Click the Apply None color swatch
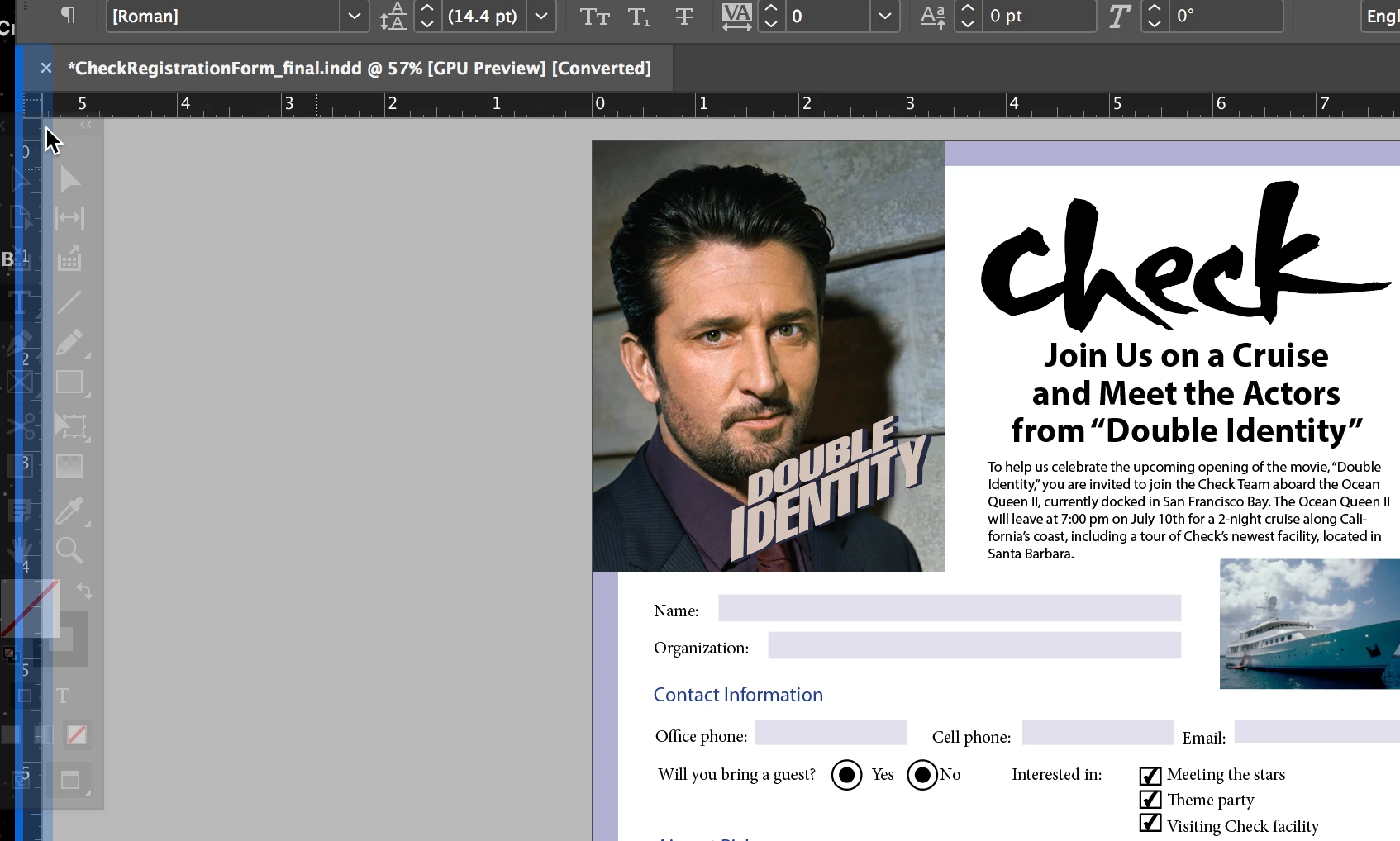The width and height of the screenshot is (1400, 841). pos(77,734)
